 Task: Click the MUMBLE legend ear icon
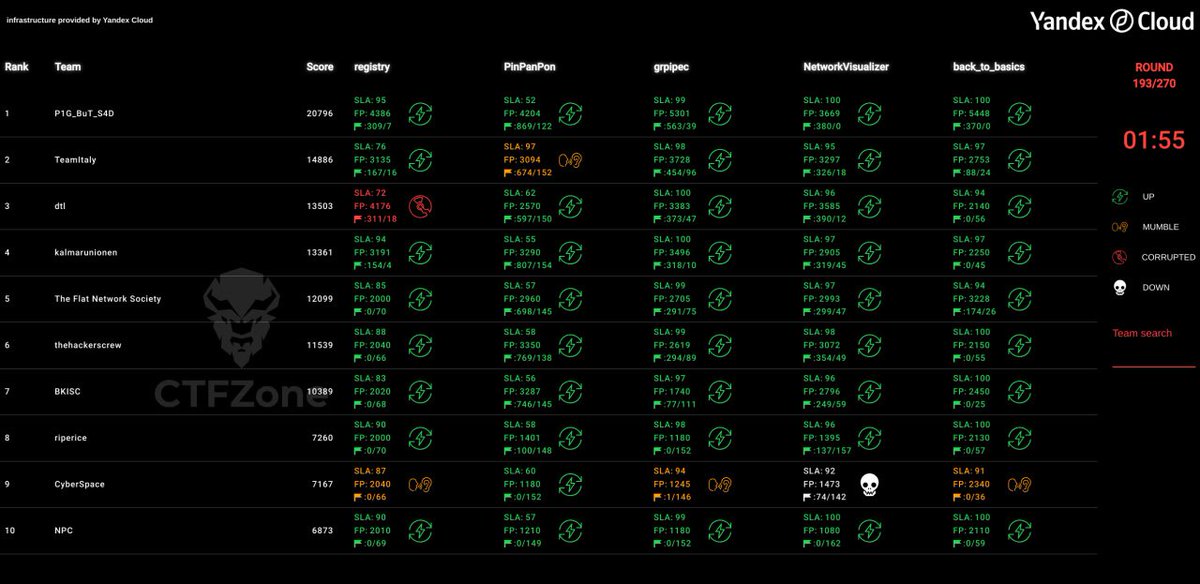[x=1121, y=227]
